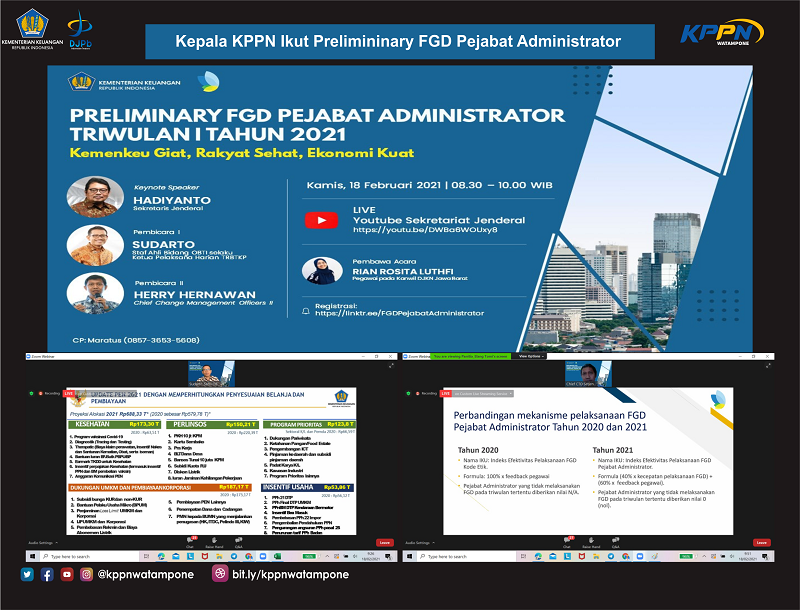Click the volume icon on the left taskbar

point(355,556)
